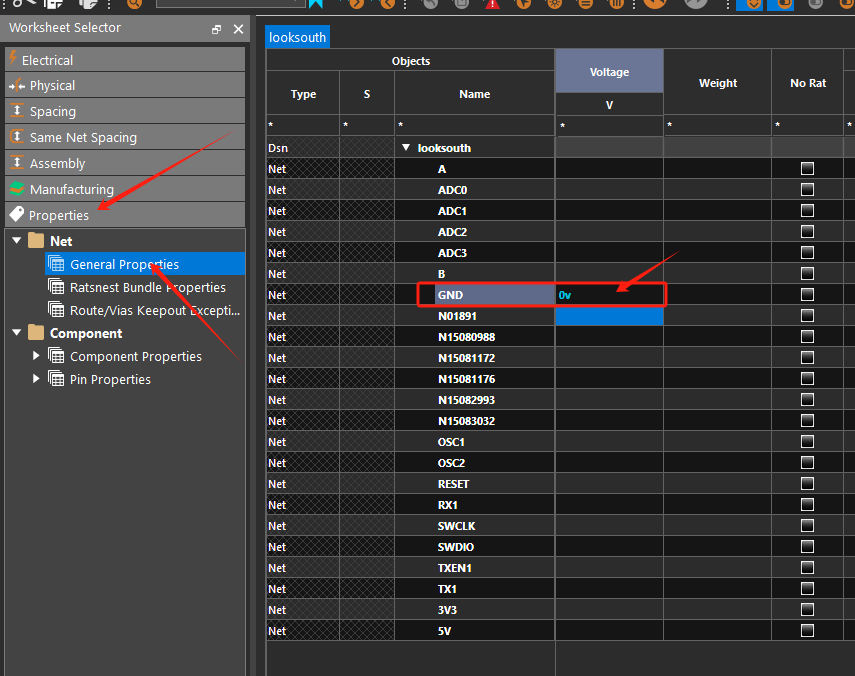855x676 pixels.
Task: Toggle No Rat checkbox for net GND
Action: [807, 294]
